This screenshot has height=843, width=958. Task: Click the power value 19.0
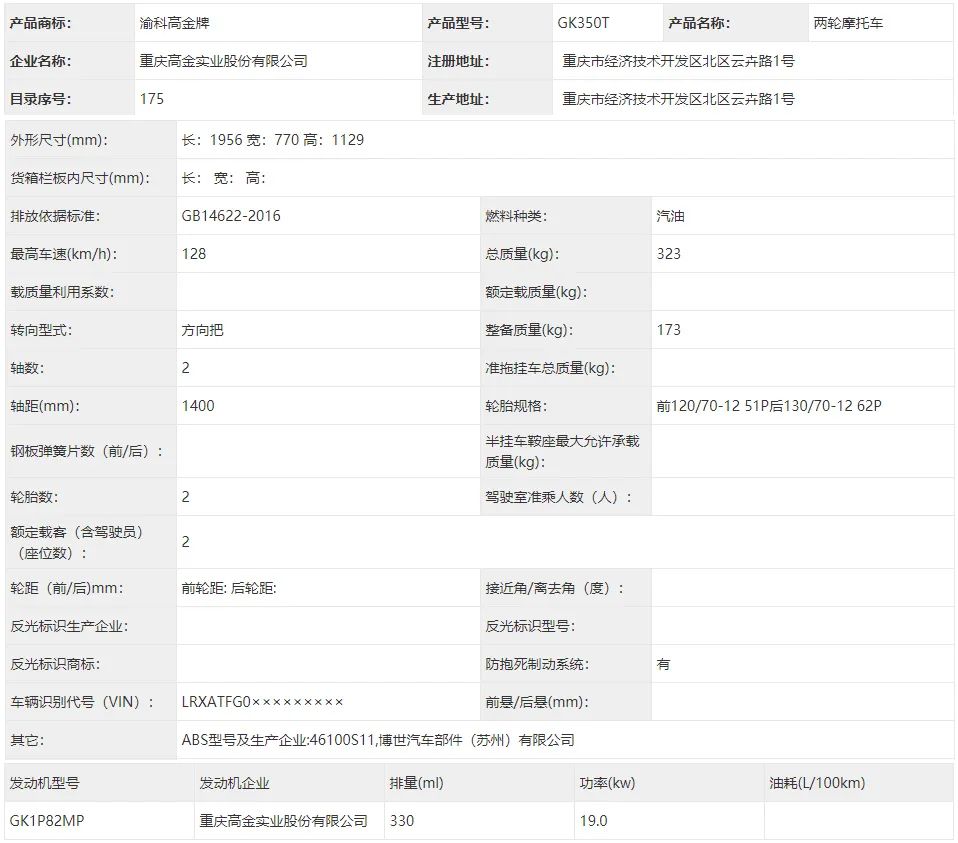tap(593, 821)
